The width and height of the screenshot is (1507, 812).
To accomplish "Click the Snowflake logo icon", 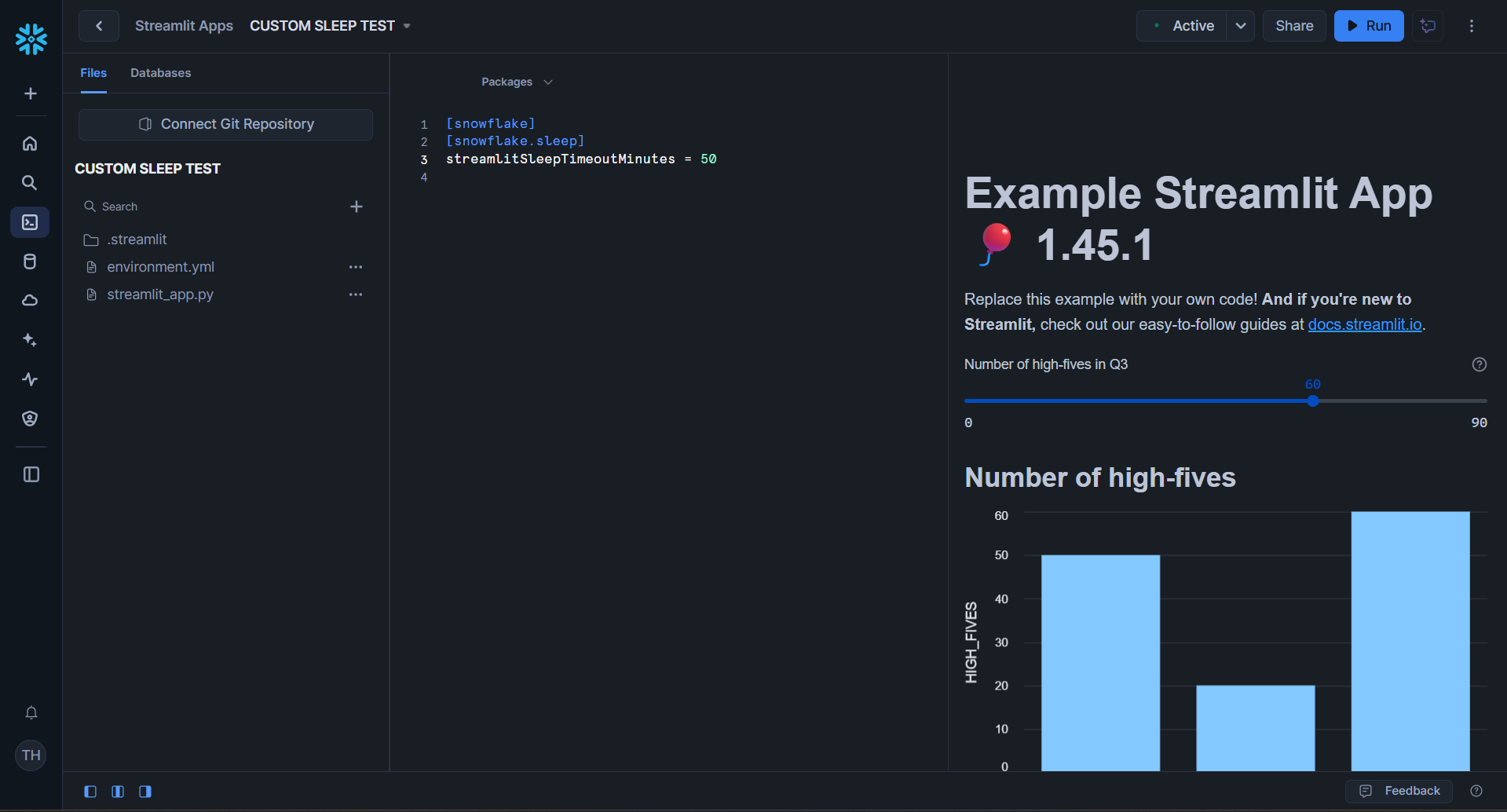I will click(31, 38).
